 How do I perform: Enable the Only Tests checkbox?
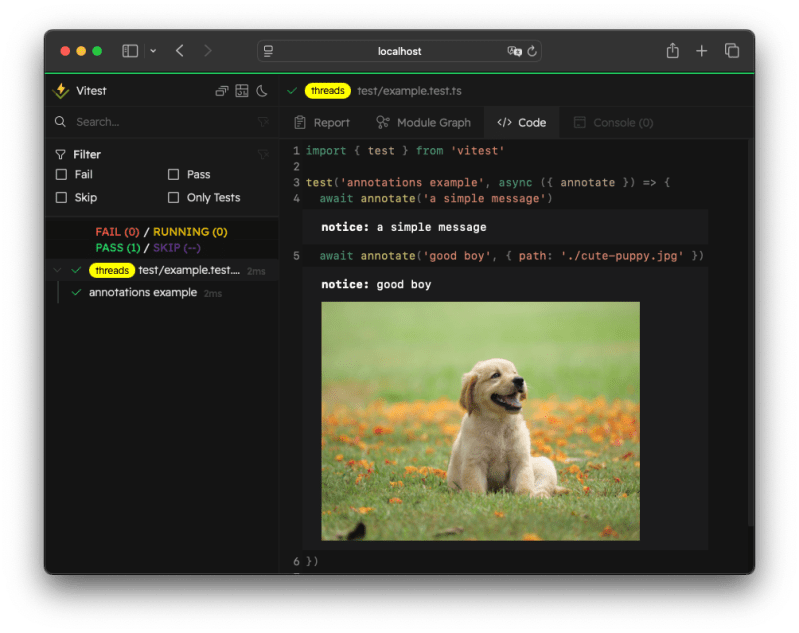(x=174, y=197)
